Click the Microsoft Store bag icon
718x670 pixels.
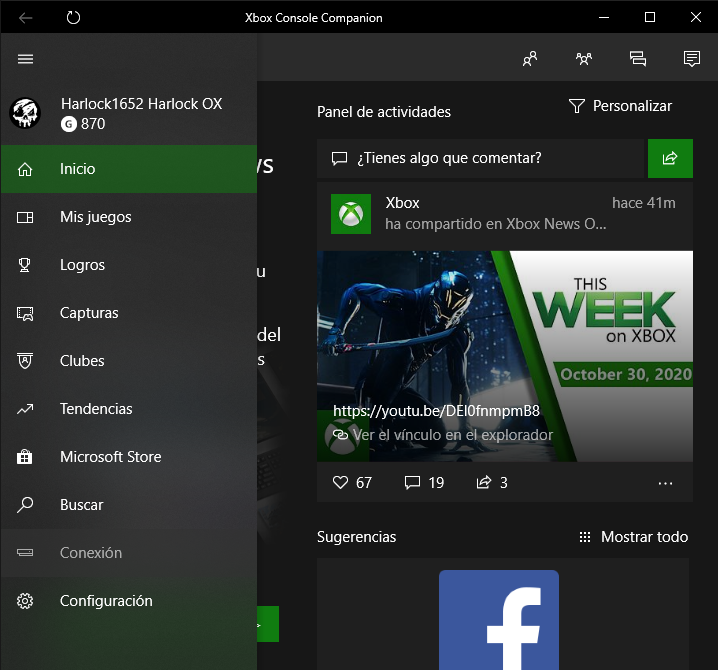[x=25, y=457]
